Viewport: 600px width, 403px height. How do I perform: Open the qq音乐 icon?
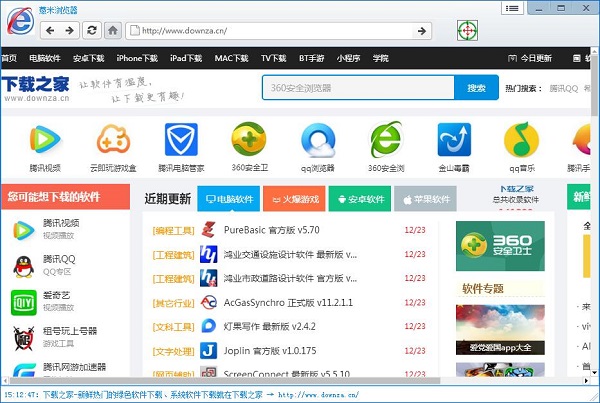tap(522, 139)
